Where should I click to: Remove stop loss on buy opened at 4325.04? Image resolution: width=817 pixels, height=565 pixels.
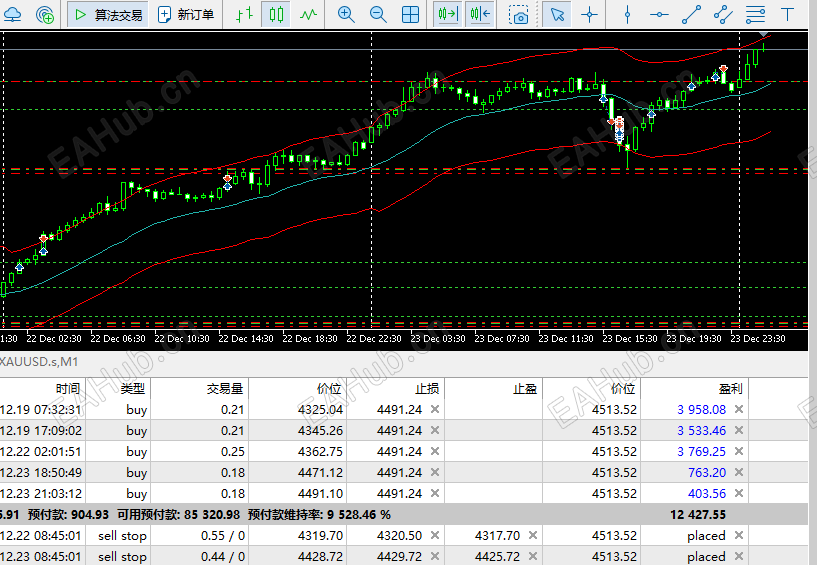click(x=435, y=410)
